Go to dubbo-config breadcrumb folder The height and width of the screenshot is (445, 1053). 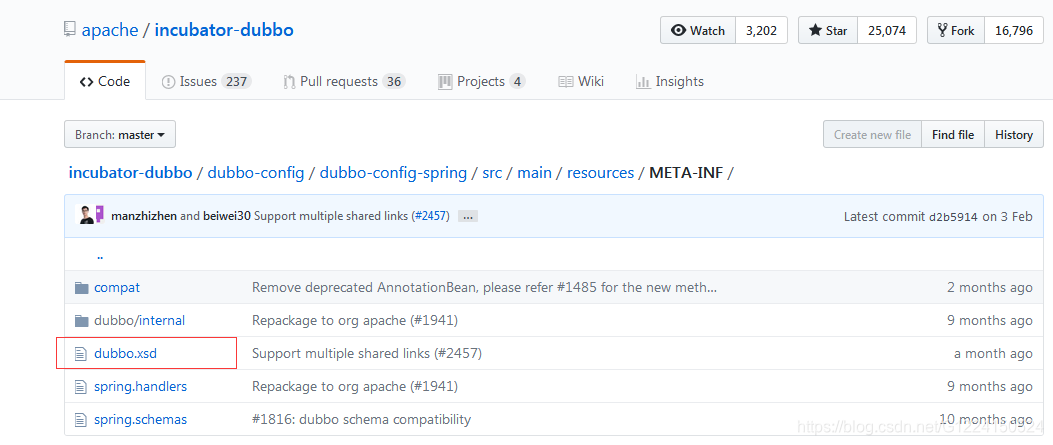[256, 172]
